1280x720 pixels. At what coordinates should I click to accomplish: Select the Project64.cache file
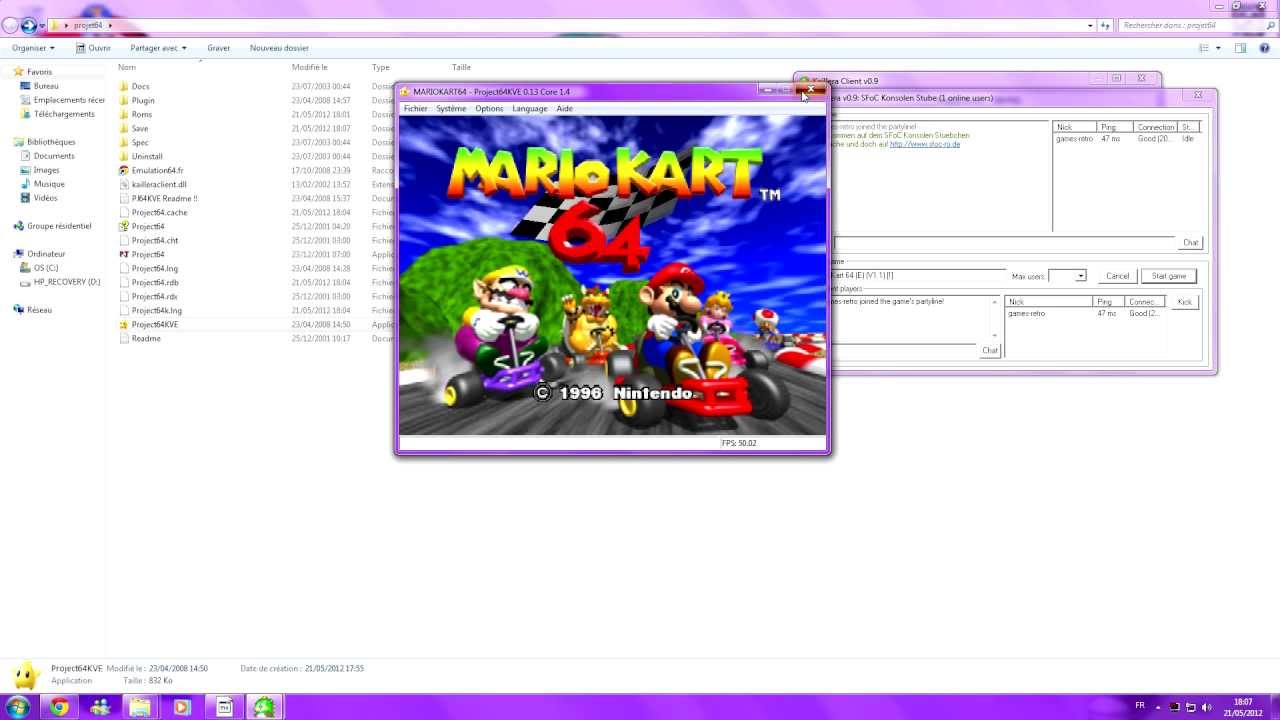tap(159, 212)
